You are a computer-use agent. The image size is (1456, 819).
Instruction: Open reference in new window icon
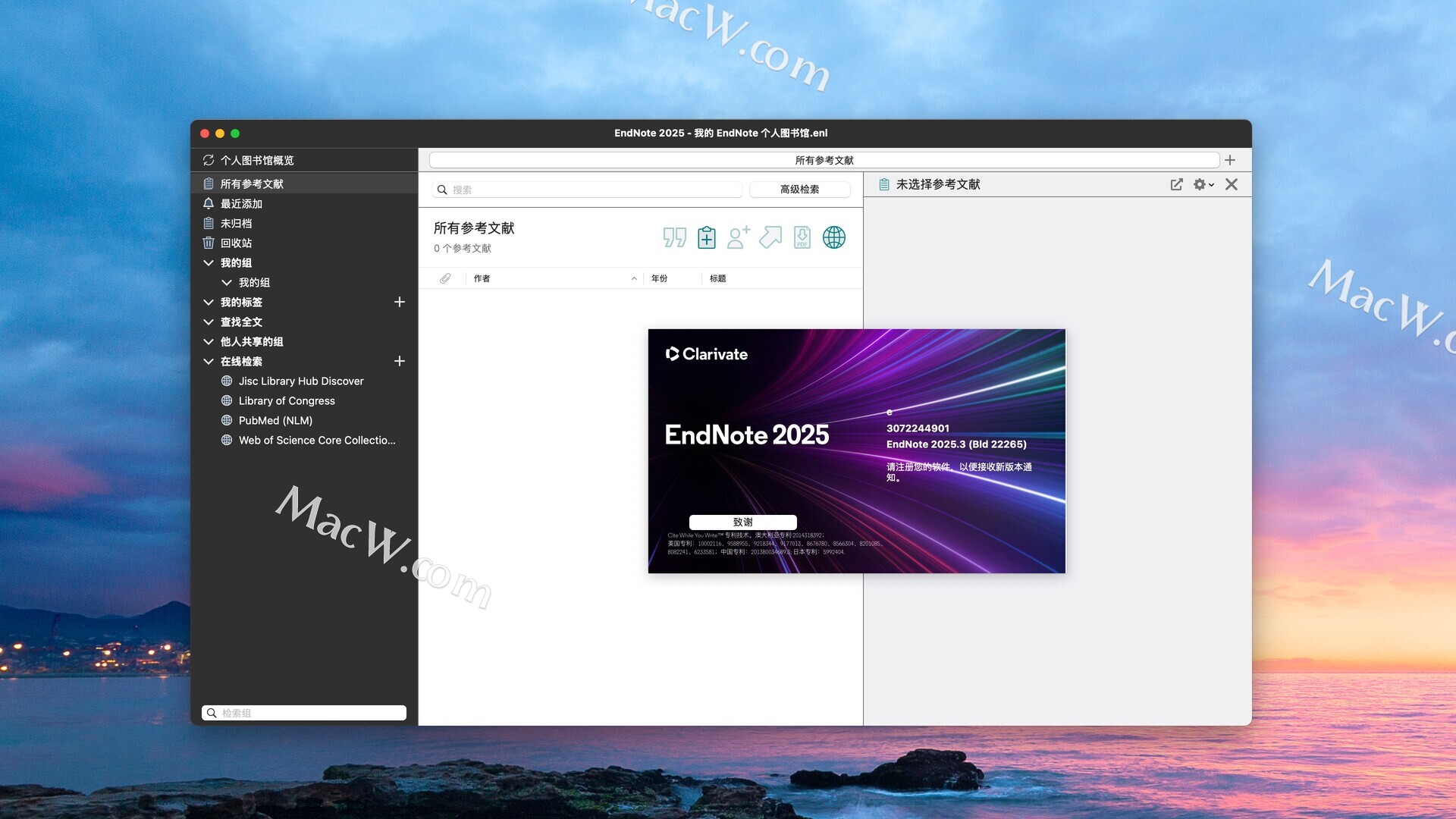pyautogui.click(x=1176, y=184)
